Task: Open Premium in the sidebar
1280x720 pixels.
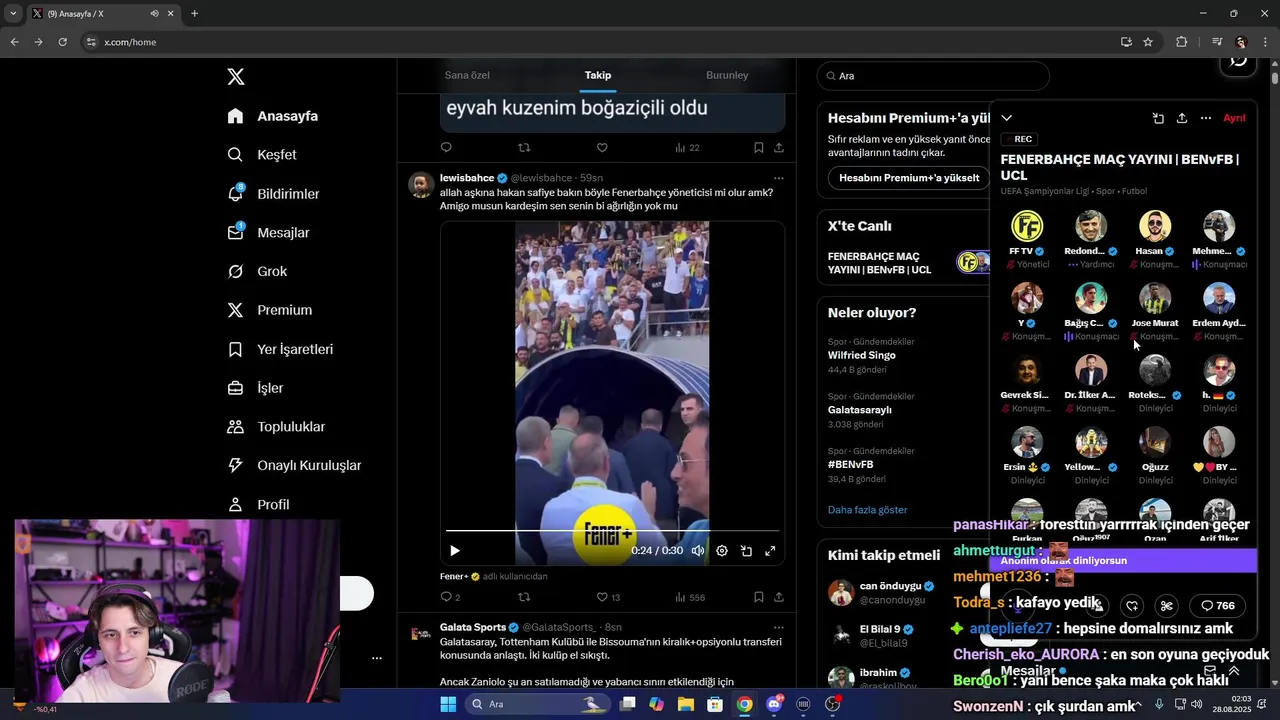Action: point(270,310)
